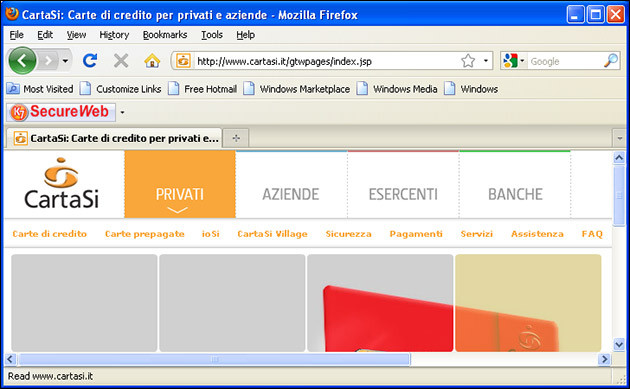Click the Firefox icon in the title bar
Image resolution: width=630 pixels, height=389 pixels.
click(12, 14)
